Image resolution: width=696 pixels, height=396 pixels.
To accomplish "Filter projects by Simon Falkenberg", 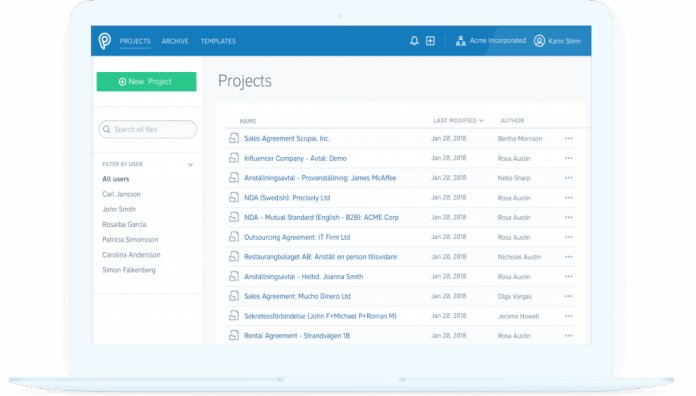I will pyautogui.click(x=129, y=270).
